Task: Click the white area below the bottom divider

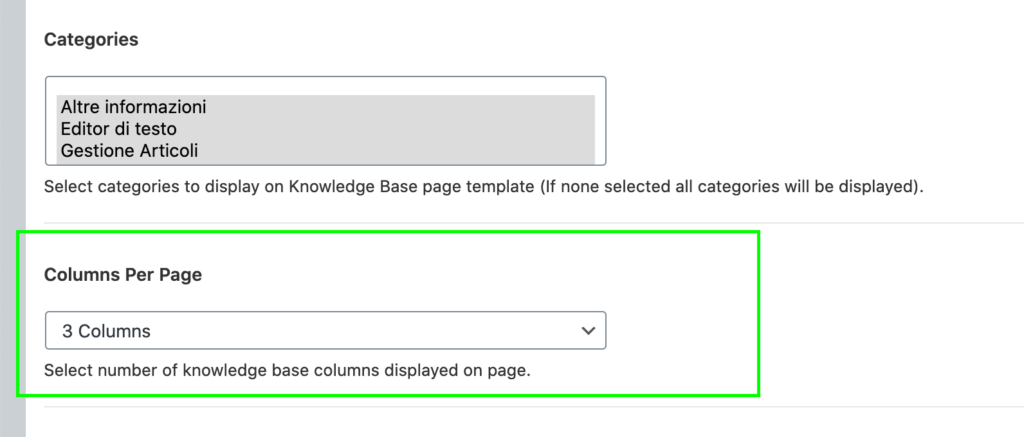Action: 500,424
